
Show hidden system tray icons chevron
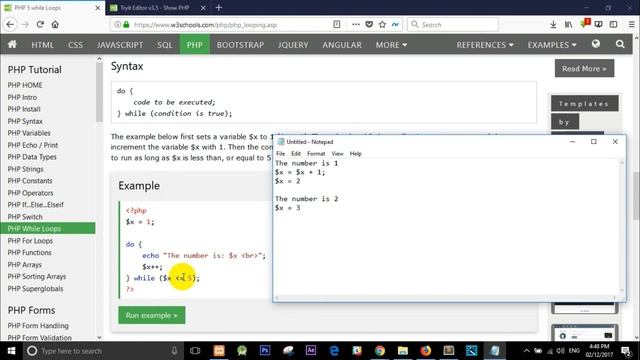click(527, 351)
